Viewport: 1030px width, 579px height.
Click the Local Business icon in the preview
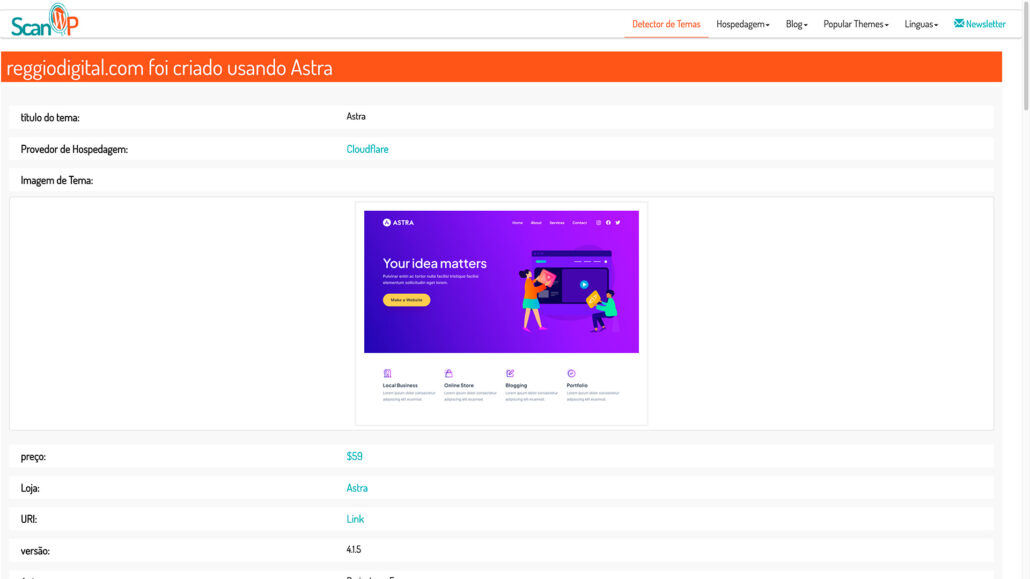tap(388, 373)
